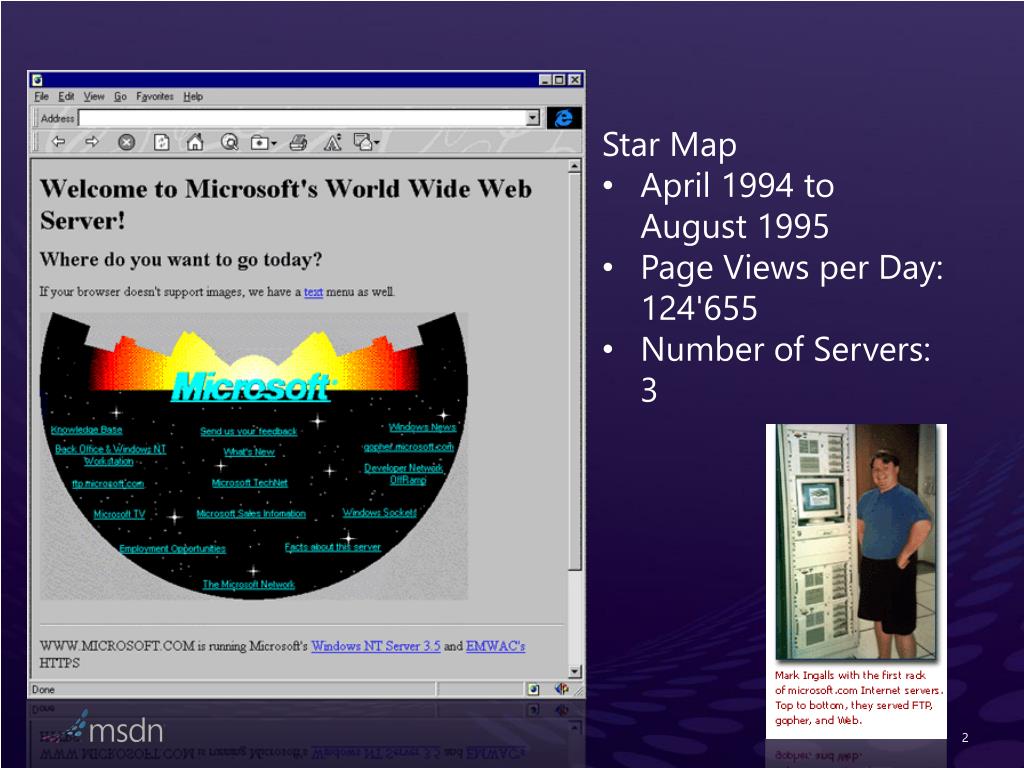Follow the Windows NT Server 3.5 link
The width and height of the screenshot is (1024, 768).
click(x=376, y=646)
